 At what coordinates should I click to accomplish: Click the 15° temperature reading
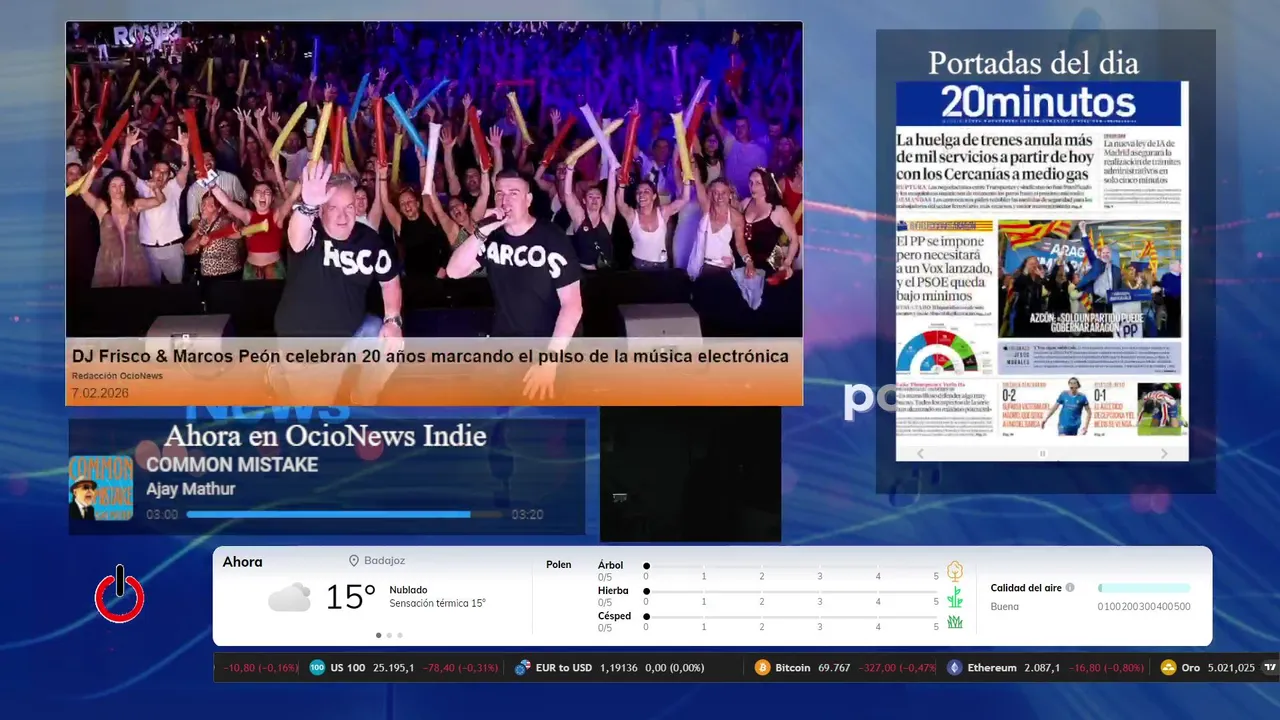351,597
